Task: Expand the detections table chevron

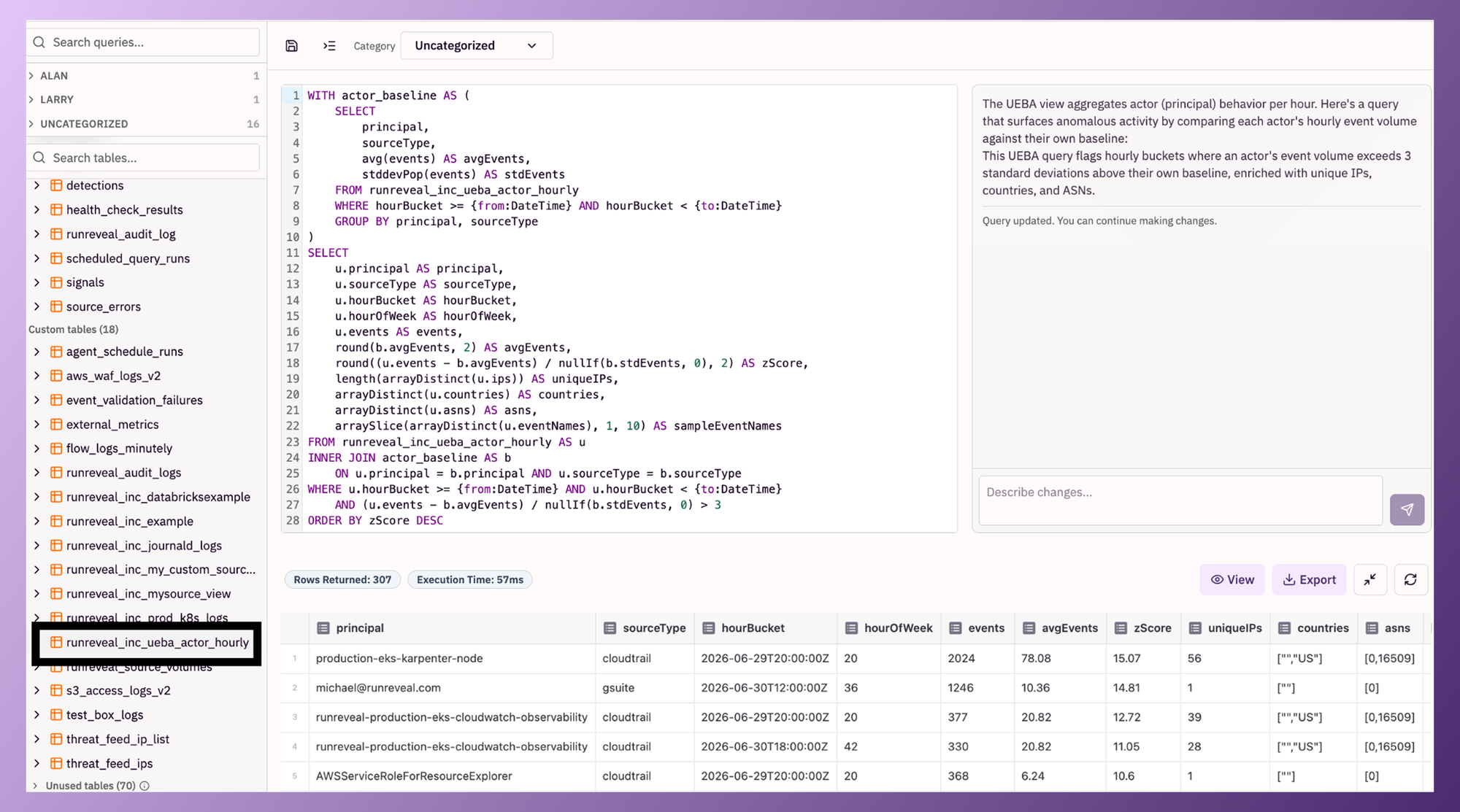Action: 36,185
